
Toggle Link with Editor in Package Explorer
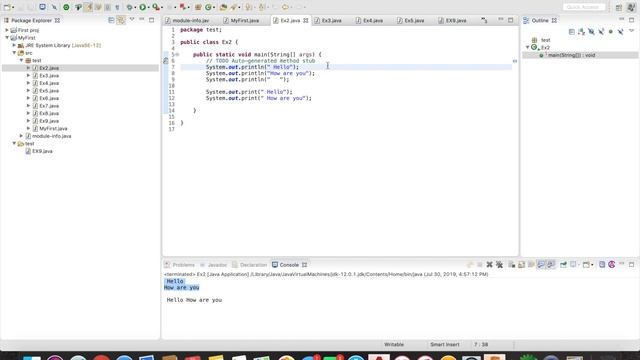click(121, 20)
